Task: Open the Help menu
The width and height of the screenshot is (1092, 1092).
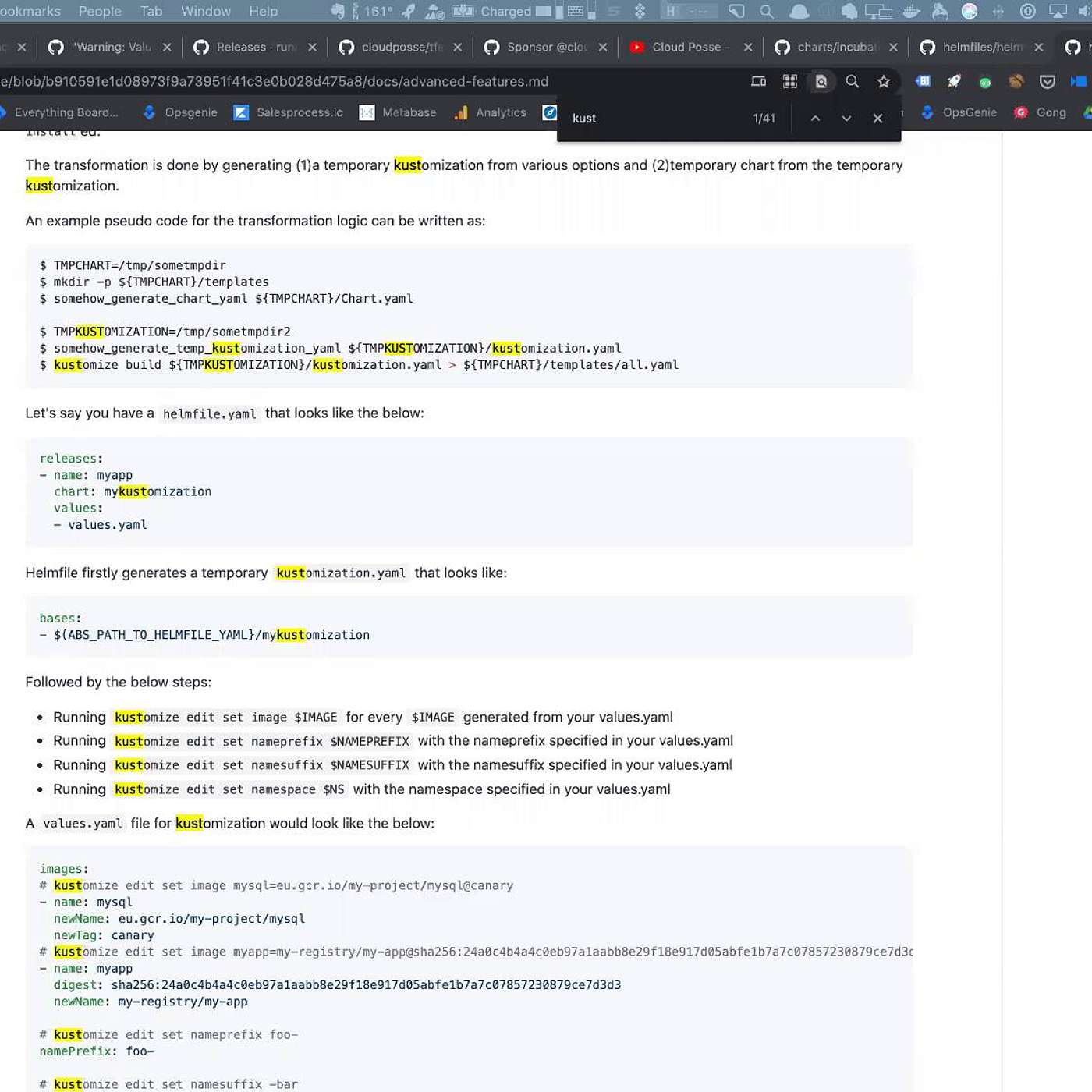Action: click(x=263, y=11)
